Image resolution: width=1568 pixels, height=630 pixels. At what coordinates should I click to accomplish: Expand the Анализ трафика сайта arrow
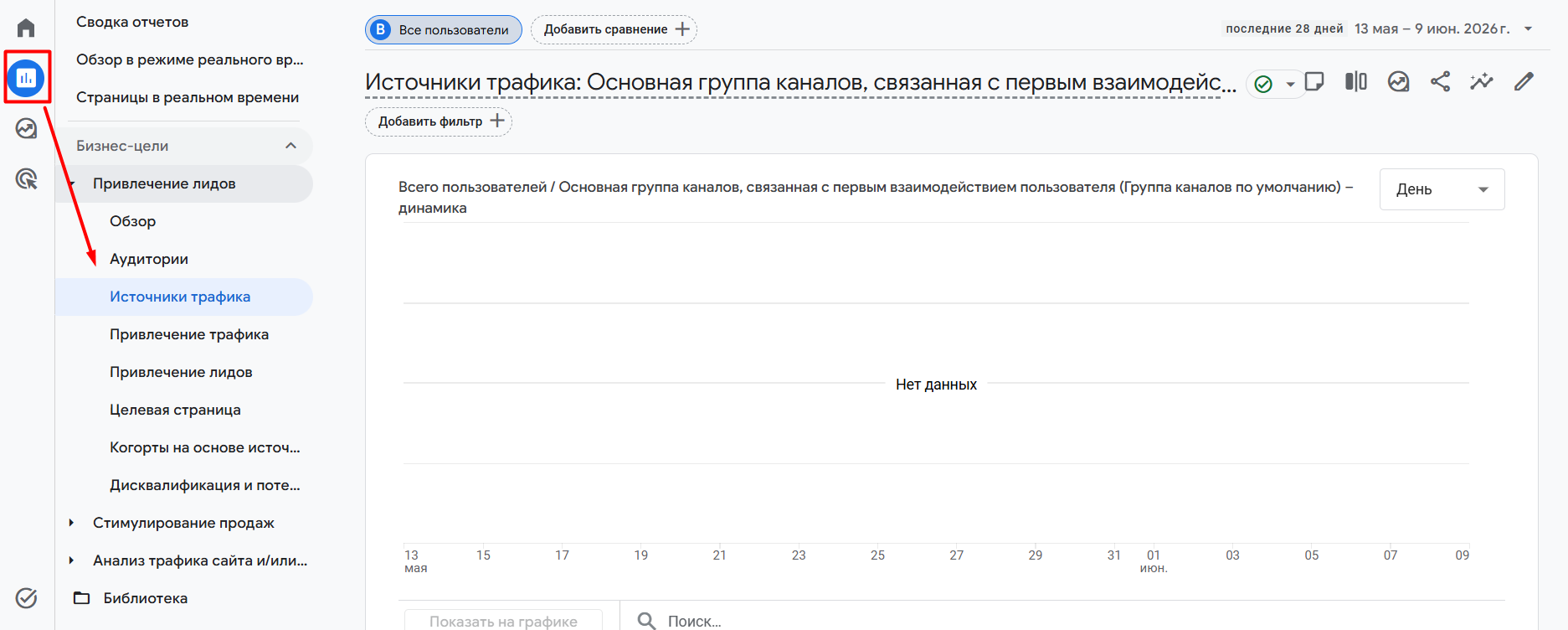click(72, 560)
